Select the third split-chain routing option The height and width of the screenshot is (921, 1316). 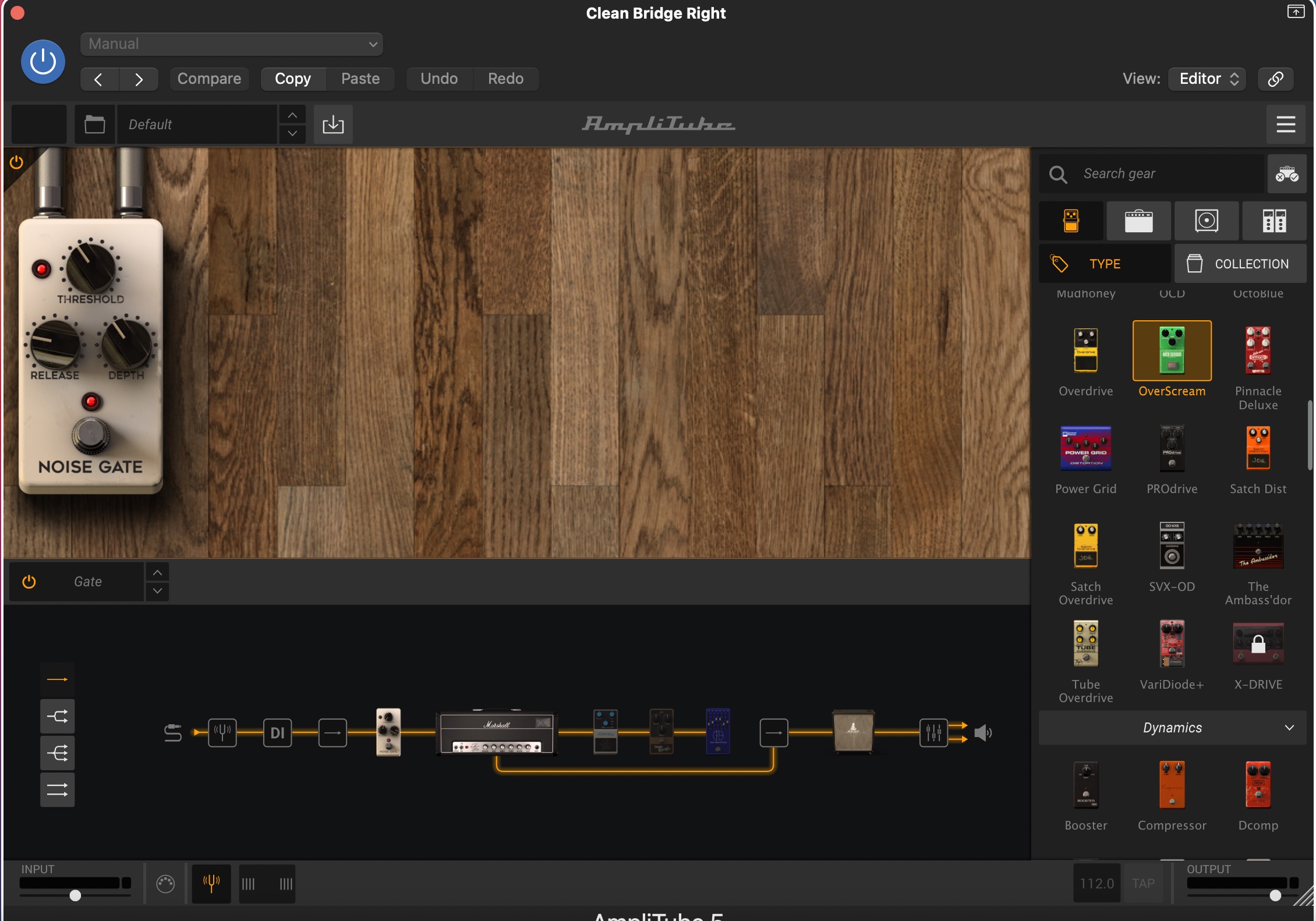point(57,753)
